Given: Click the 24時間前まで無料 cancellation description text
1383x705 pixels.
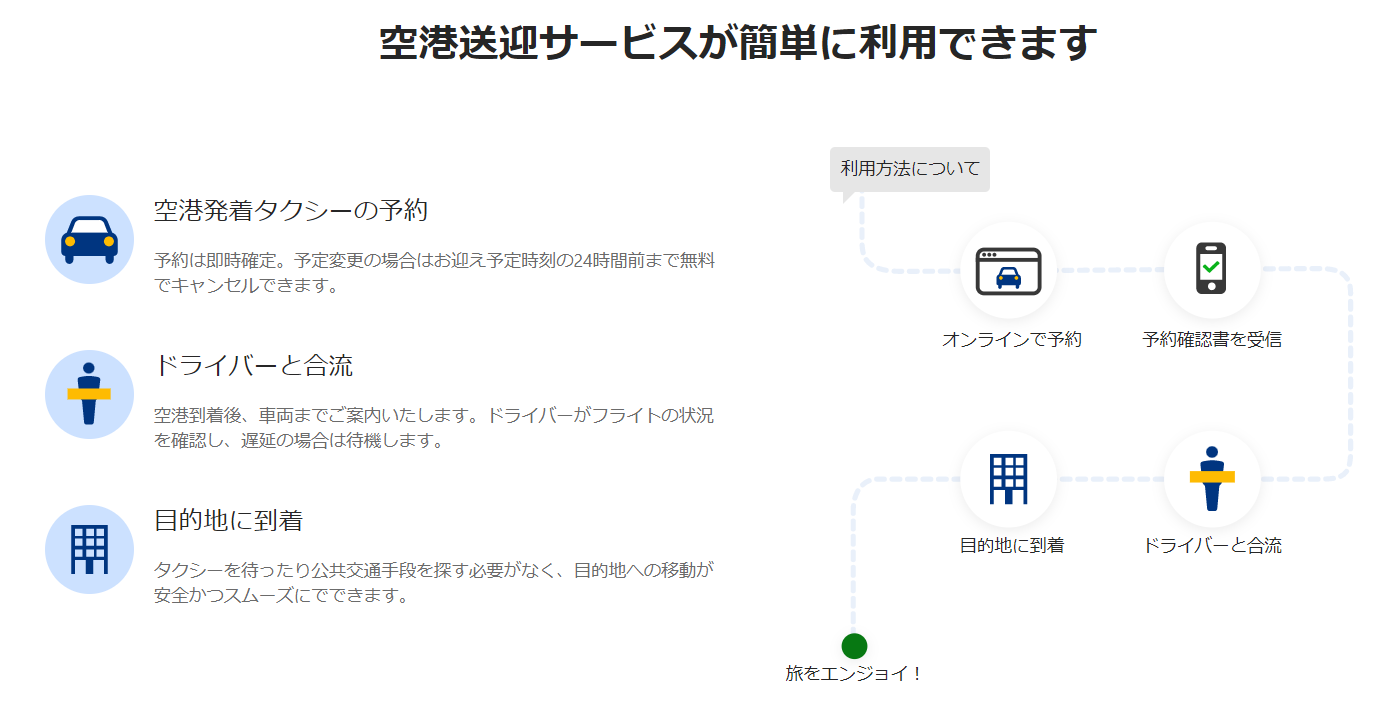Looking at the screenshot, I should pos(434,273).
